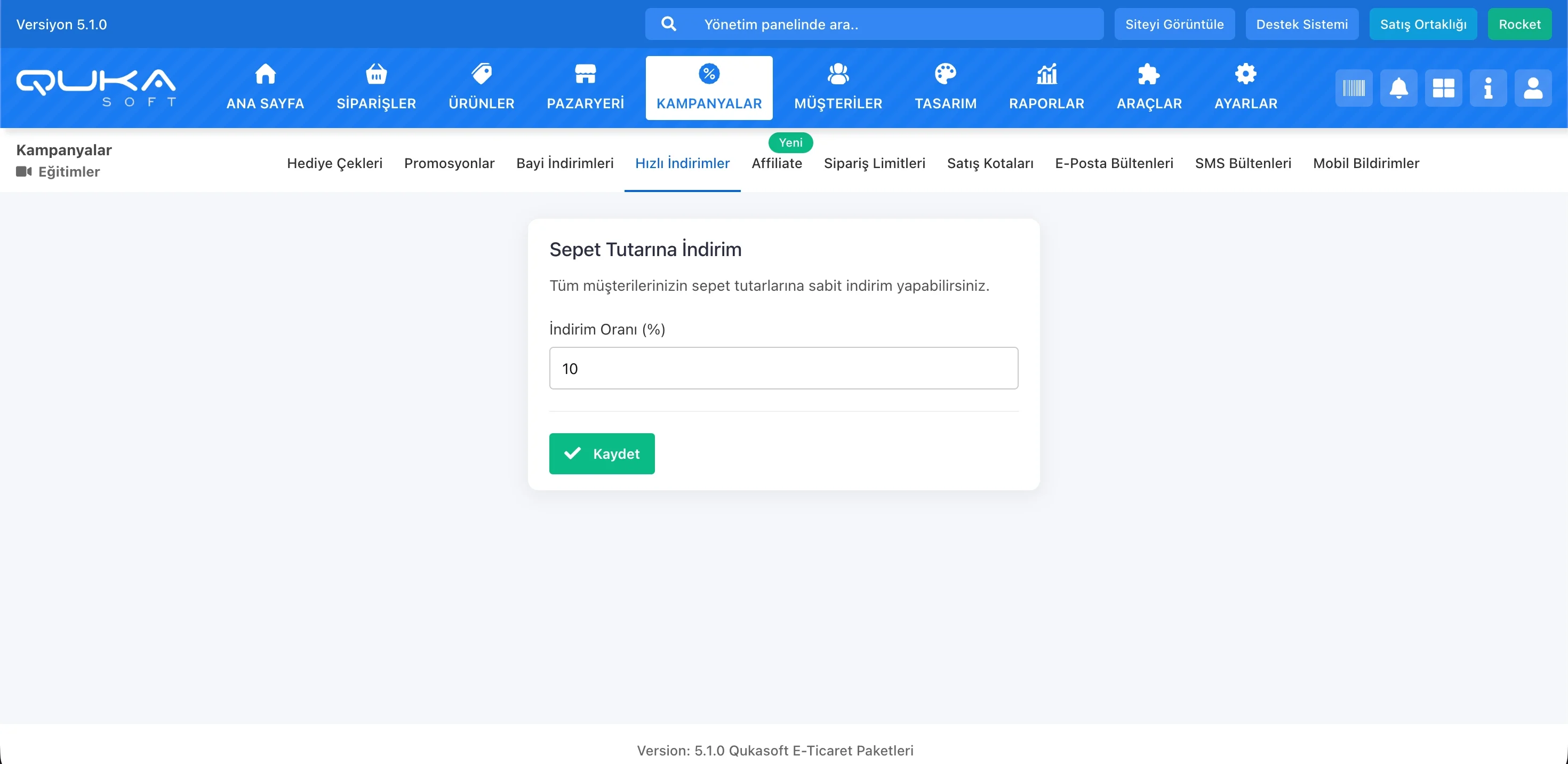The width and height of the screenshot is (1568, 764).
Task: Click the grid layout icon
Action: click(x=1443, y=88)
